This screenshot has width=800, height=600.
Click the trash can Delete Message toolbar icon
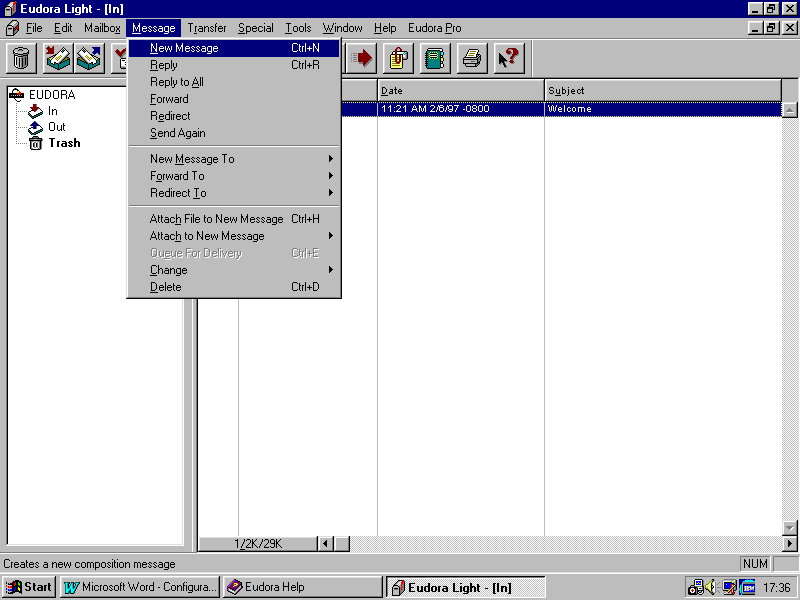tap(21, 58)
